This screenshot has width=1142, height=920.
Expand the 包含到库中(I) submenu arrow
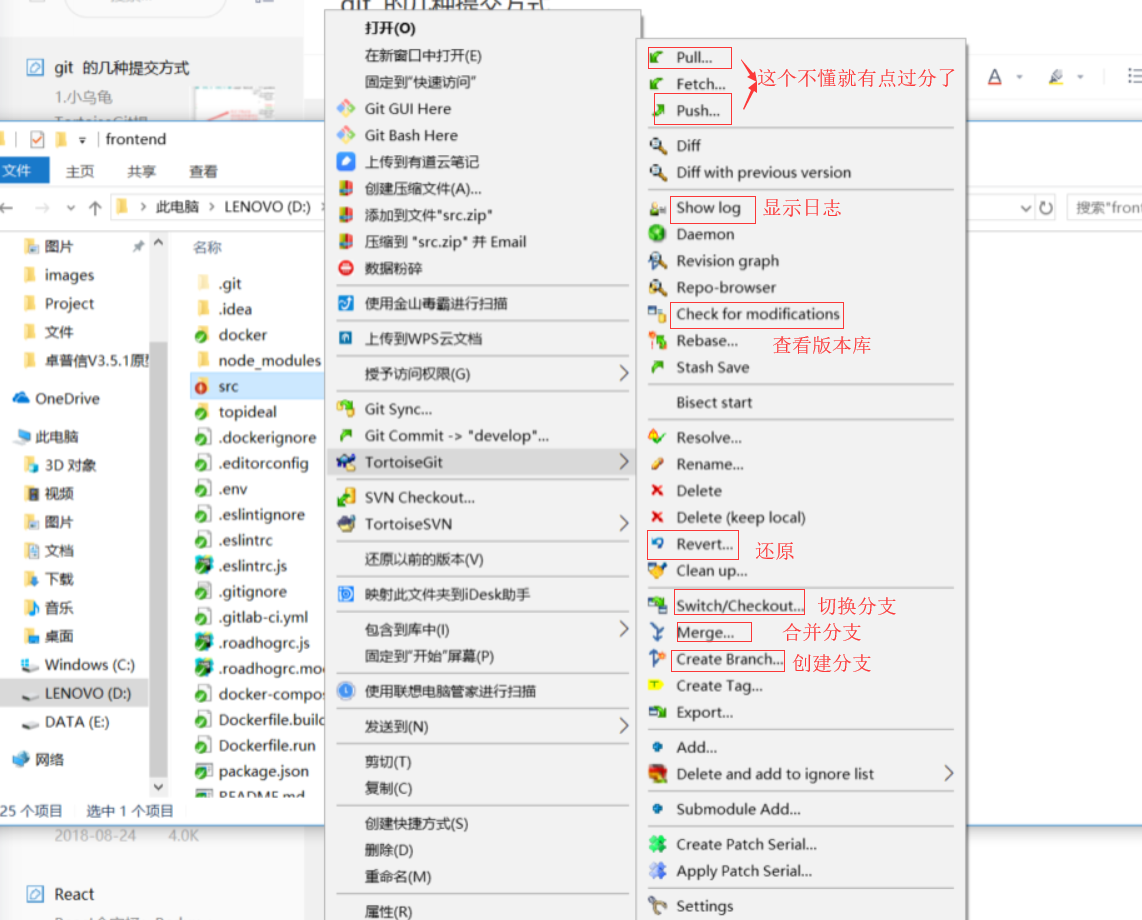click(623, 629)
